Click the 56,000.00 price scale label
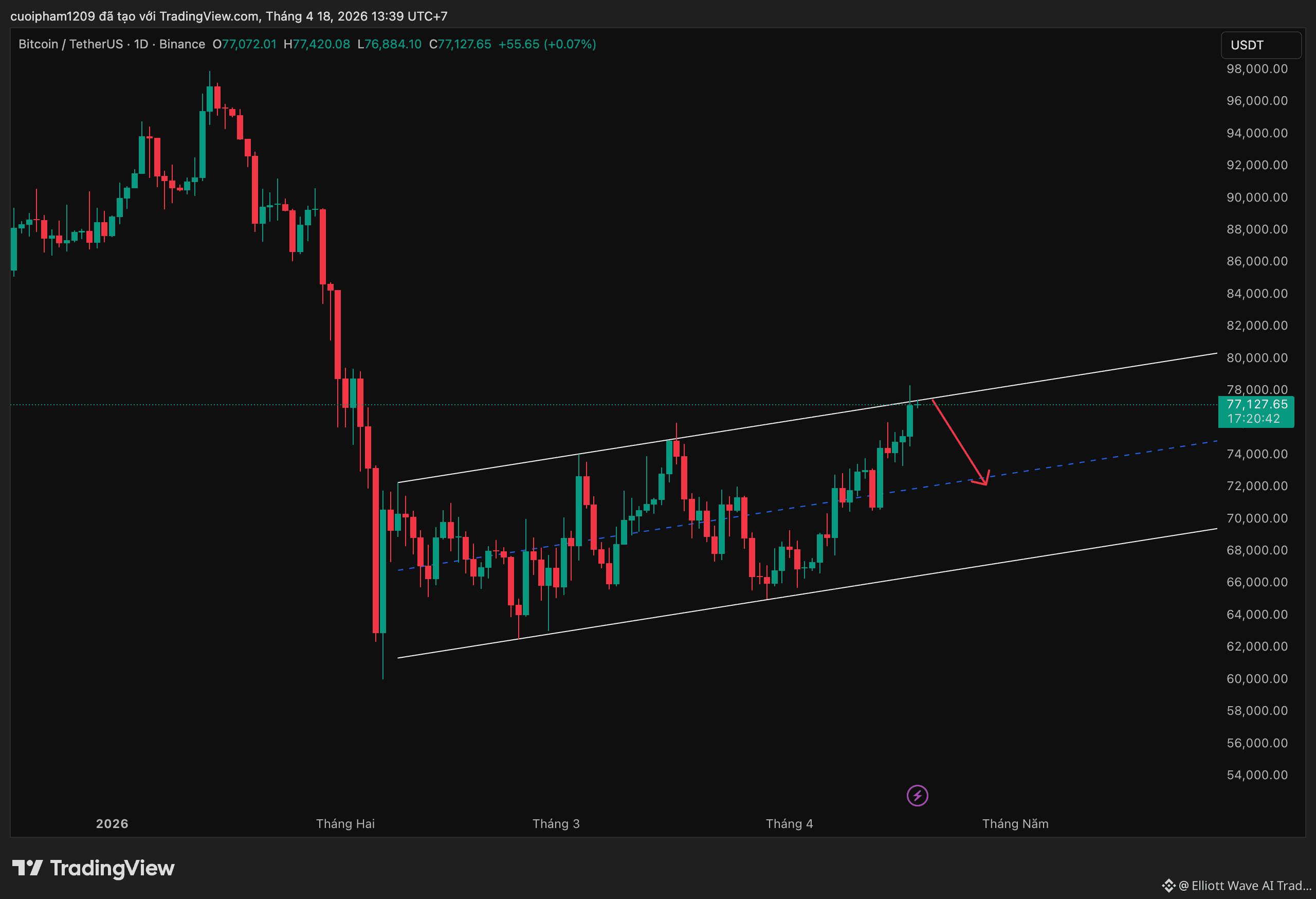Screen dimensions: 1316x899 tap(1257, 743)
